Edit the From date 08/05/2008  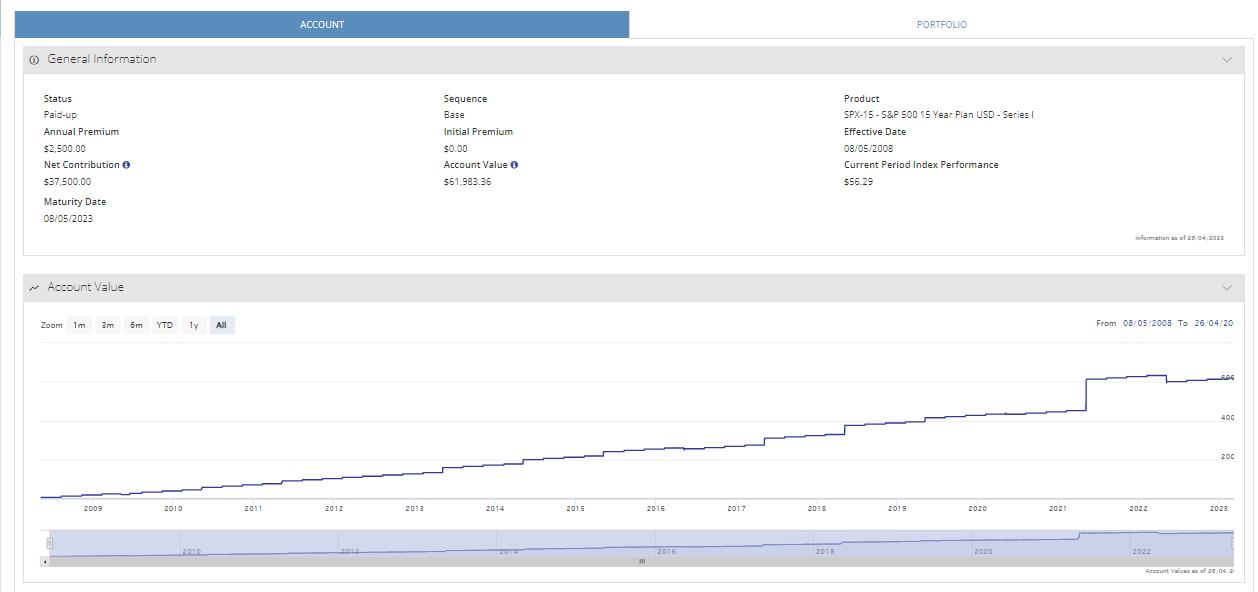pos(1147,323)
